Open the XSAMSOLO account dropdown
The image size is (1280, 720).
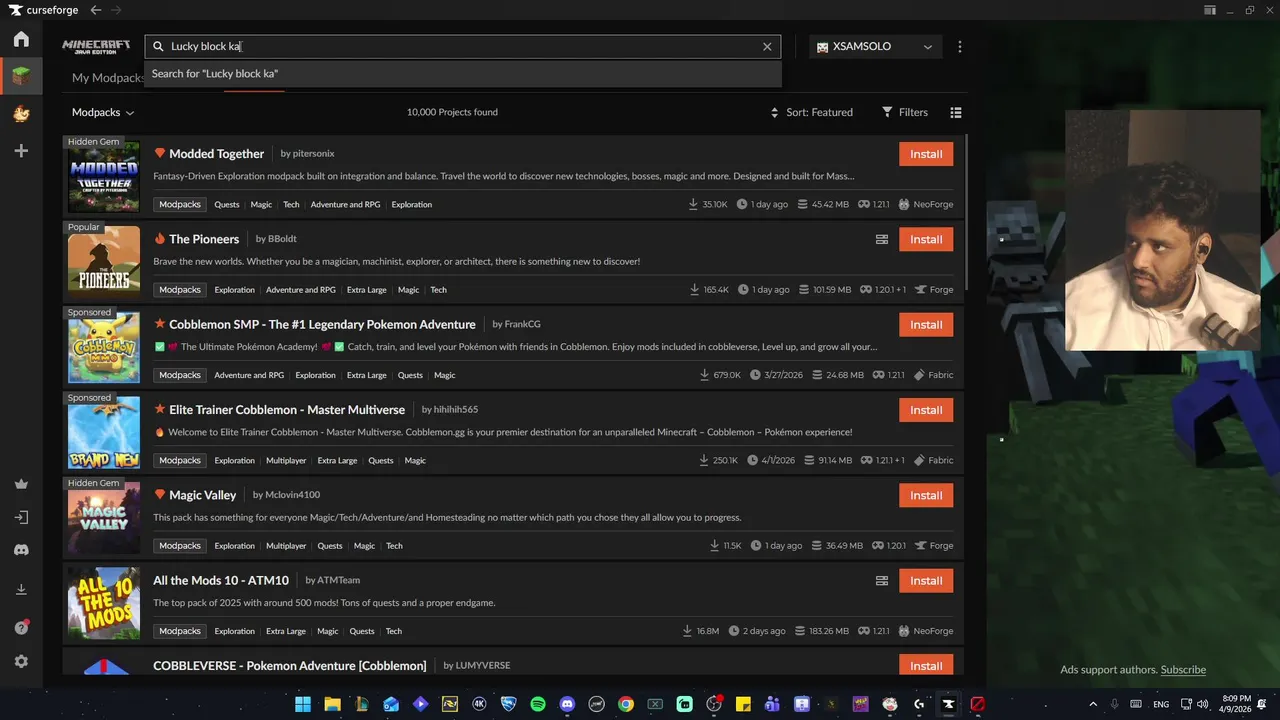[x=875, y=46]
